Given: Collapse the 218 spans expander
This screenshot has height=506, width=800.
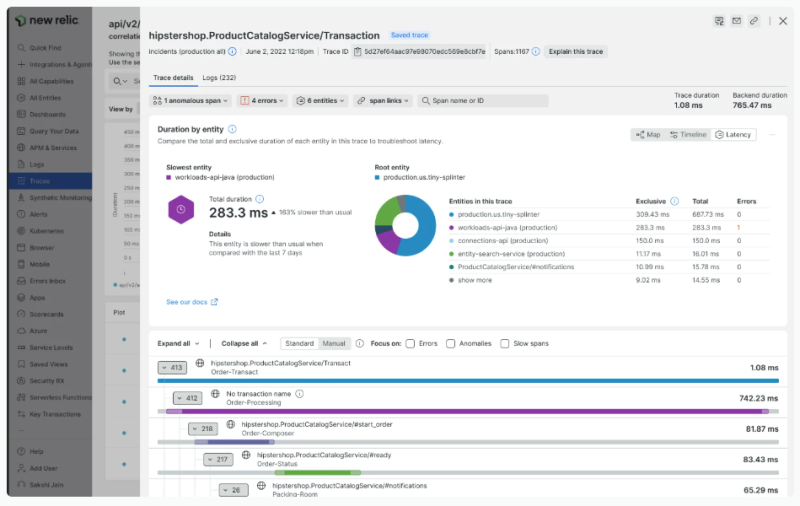Looking at the screenshot, I should click(203, 428).
